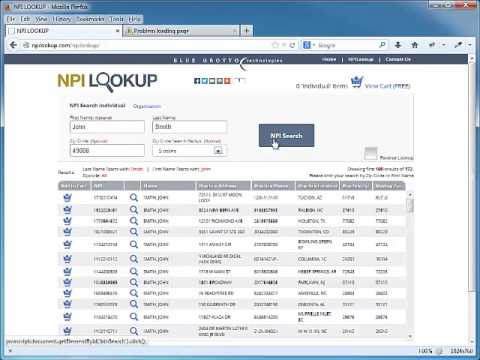Add the last visible result row to cart
The image size is (480, 360).
pos(67,331)
